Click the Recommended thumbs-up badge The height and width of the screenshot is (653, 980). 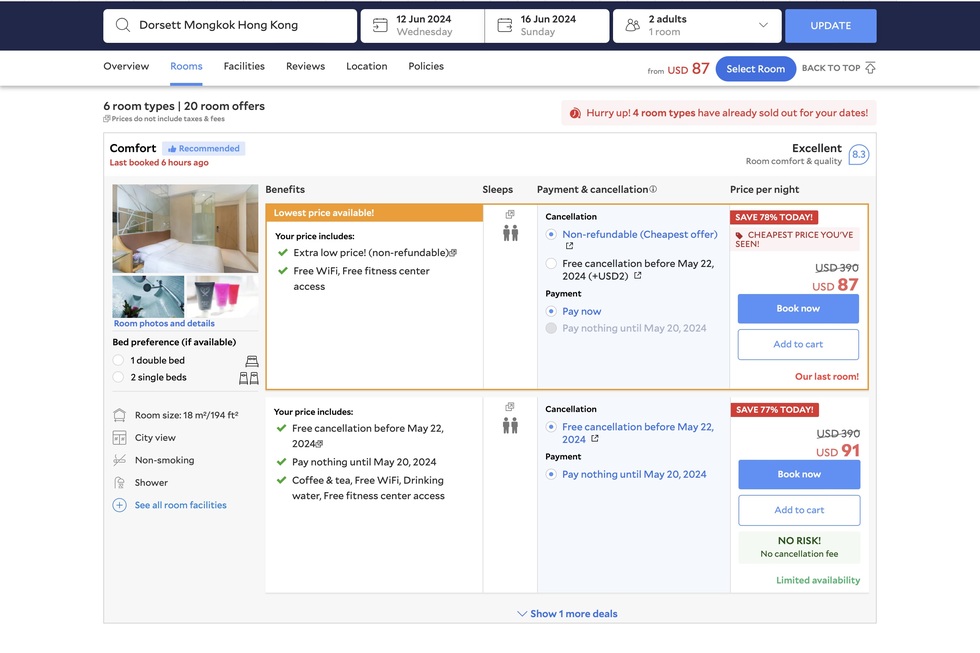[x=204, y=148]
